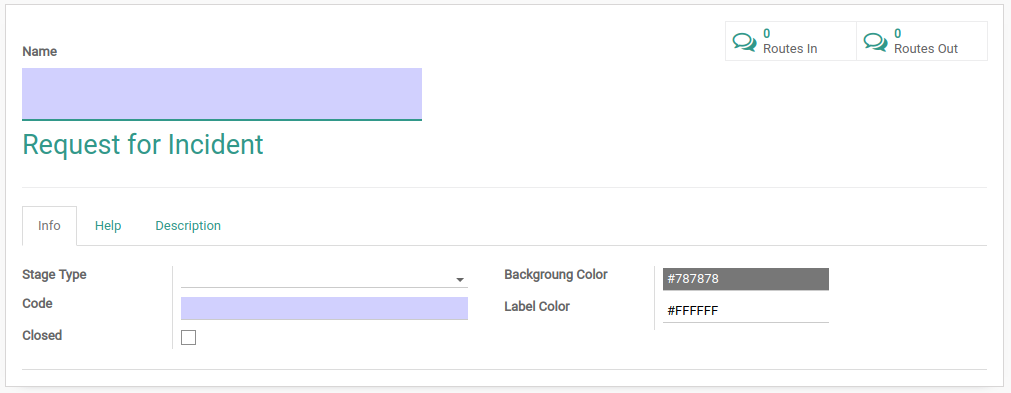
Task: Click the Routes In zero counter
Action: (x=767, y=34)
